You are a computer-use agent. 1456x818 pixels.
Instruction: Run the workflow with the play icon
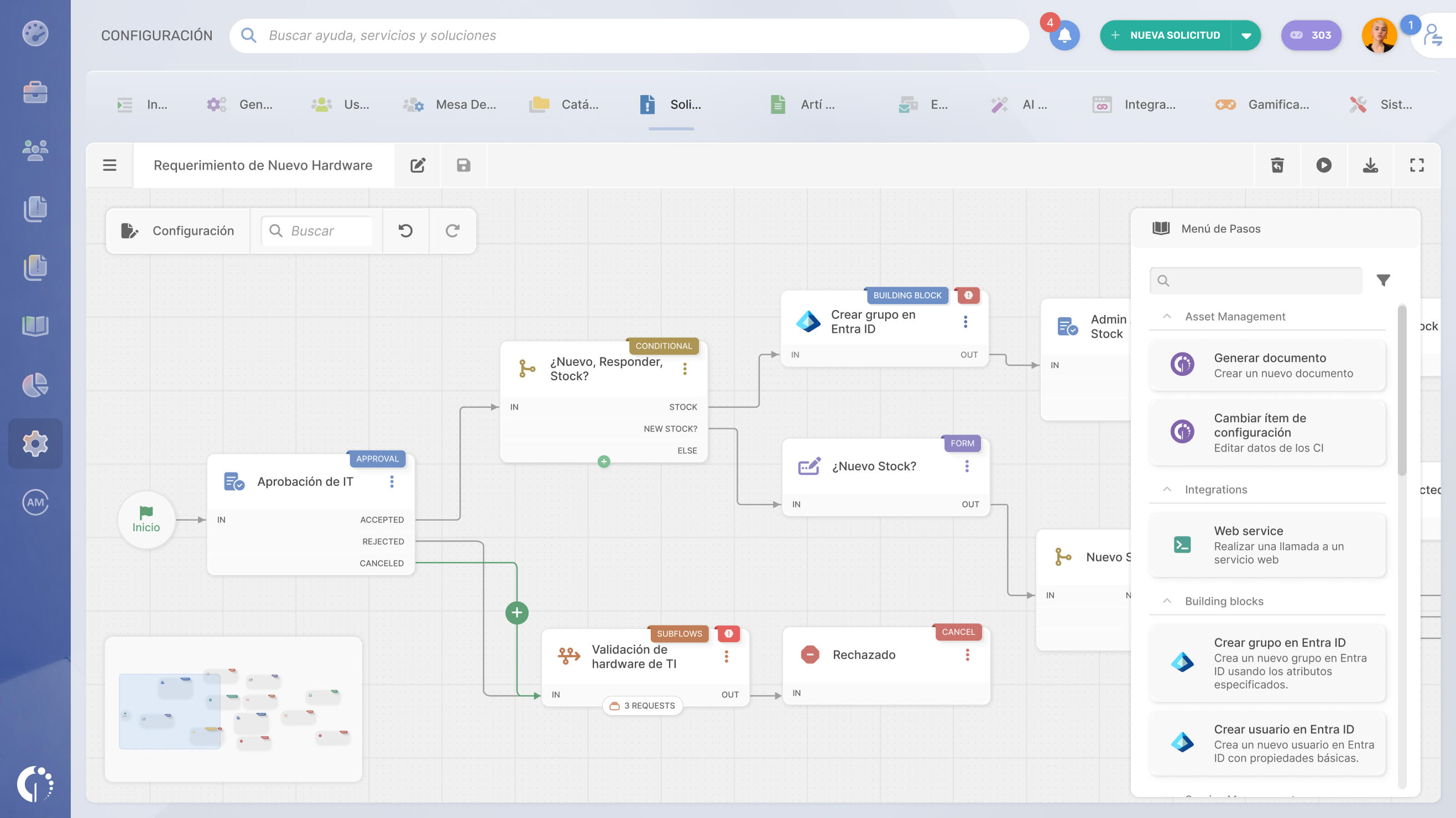(1324, 165)
